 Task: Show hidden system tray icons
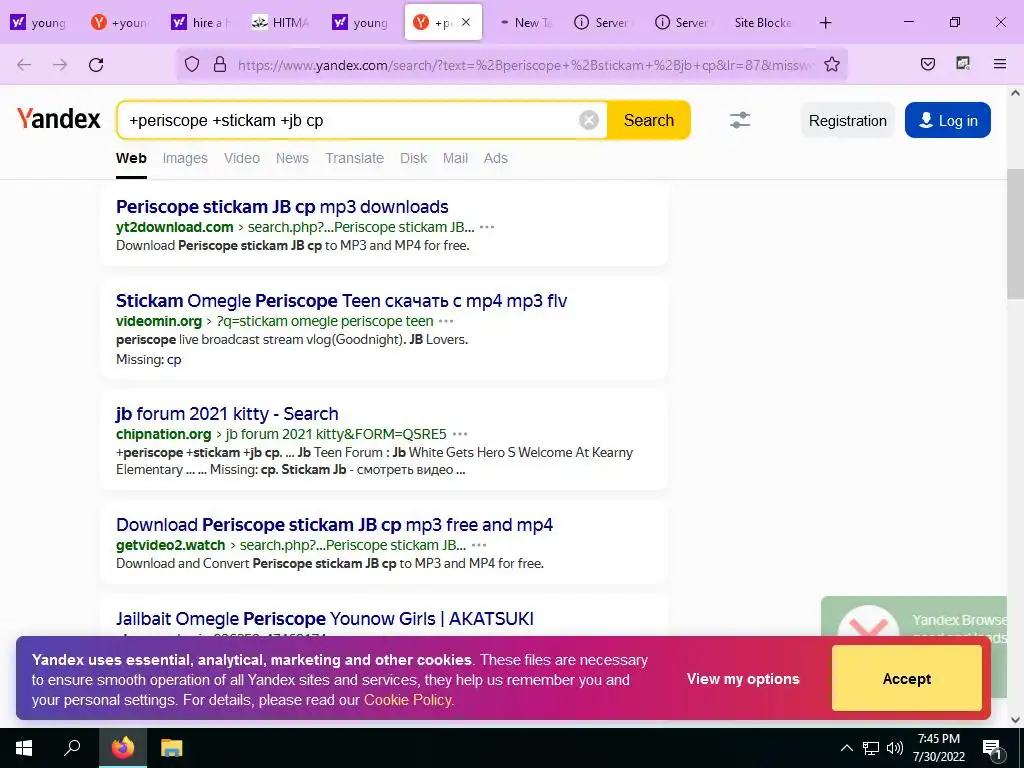pos(846,748)
